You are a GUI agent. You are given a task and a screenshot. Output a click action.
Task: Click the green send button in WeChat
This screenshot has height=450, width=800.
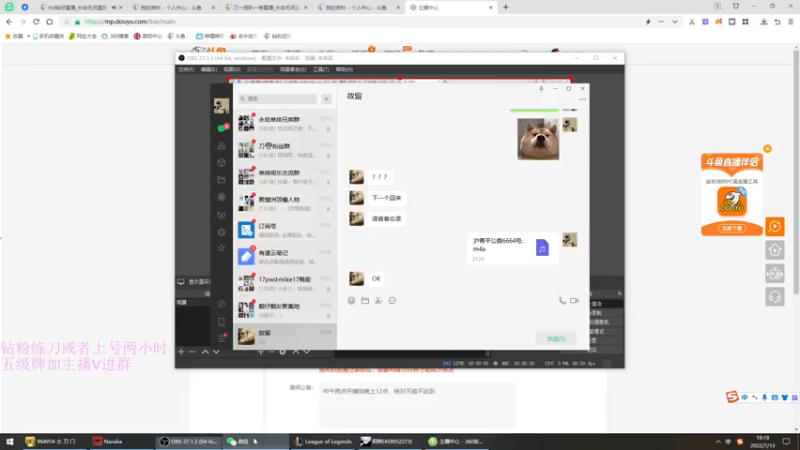[556, 339]
